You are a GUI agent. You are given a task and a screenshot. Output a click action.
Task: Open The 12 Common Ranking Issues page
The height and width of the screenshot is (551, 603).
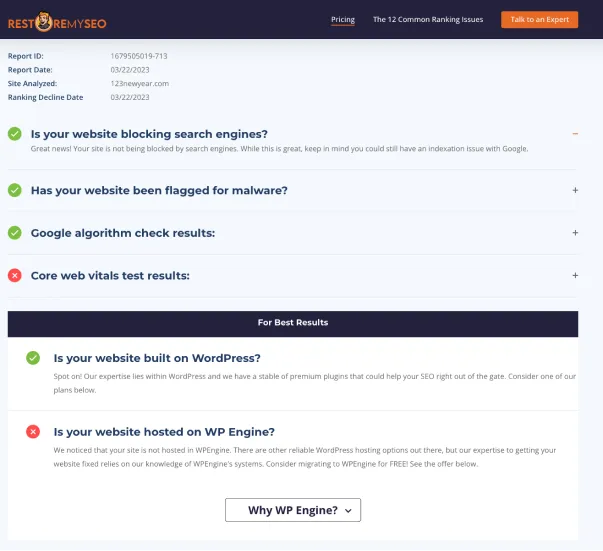pyautogui.click(x=429, y=19)
